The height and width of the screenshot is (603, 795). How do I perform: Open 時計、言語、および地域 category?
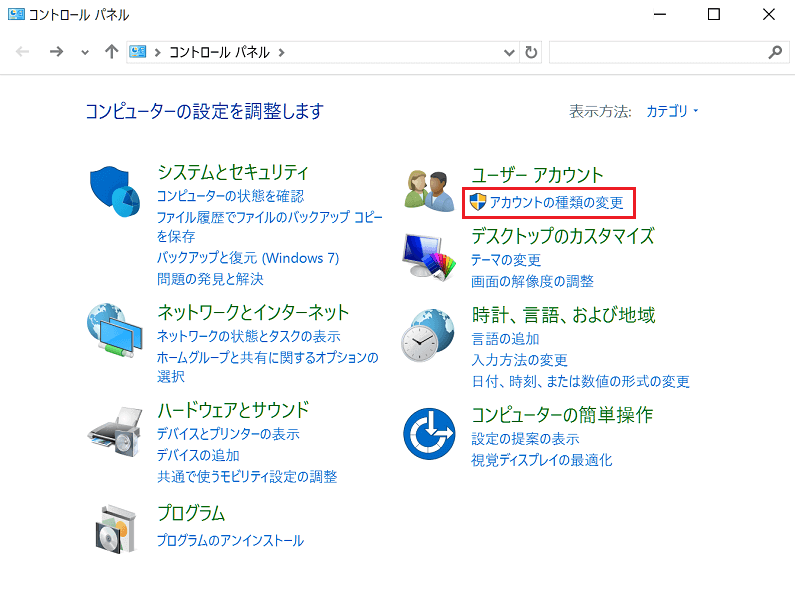[563, 315]
